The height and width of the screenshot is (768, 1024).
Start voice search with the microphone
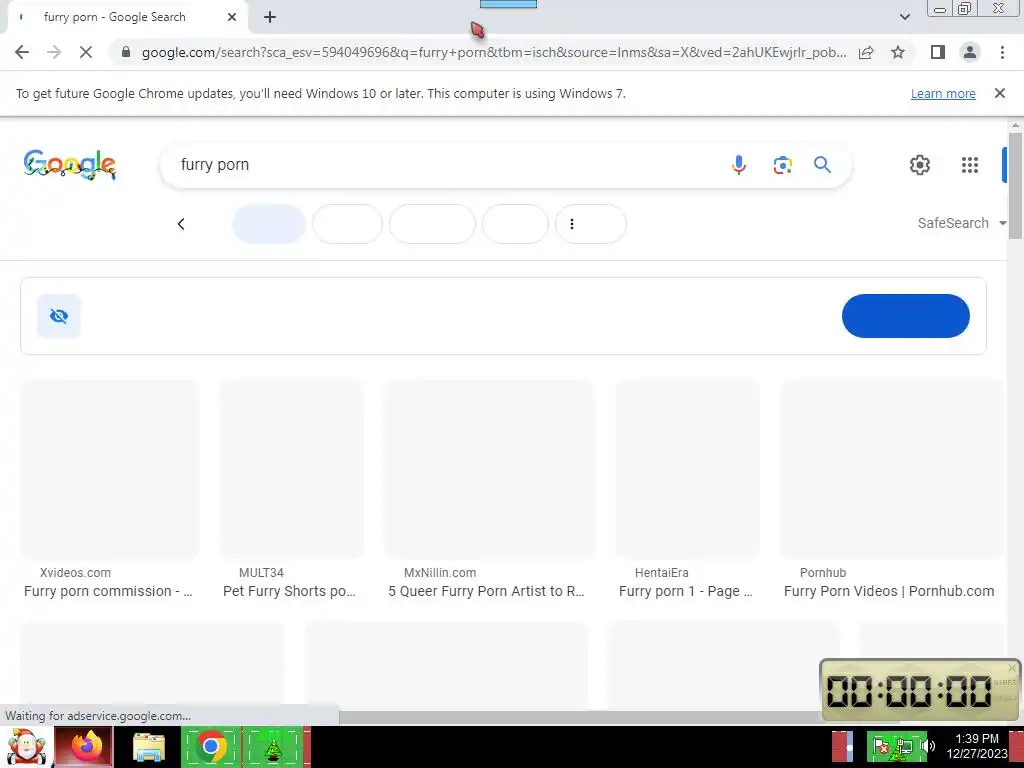point(739,165)
